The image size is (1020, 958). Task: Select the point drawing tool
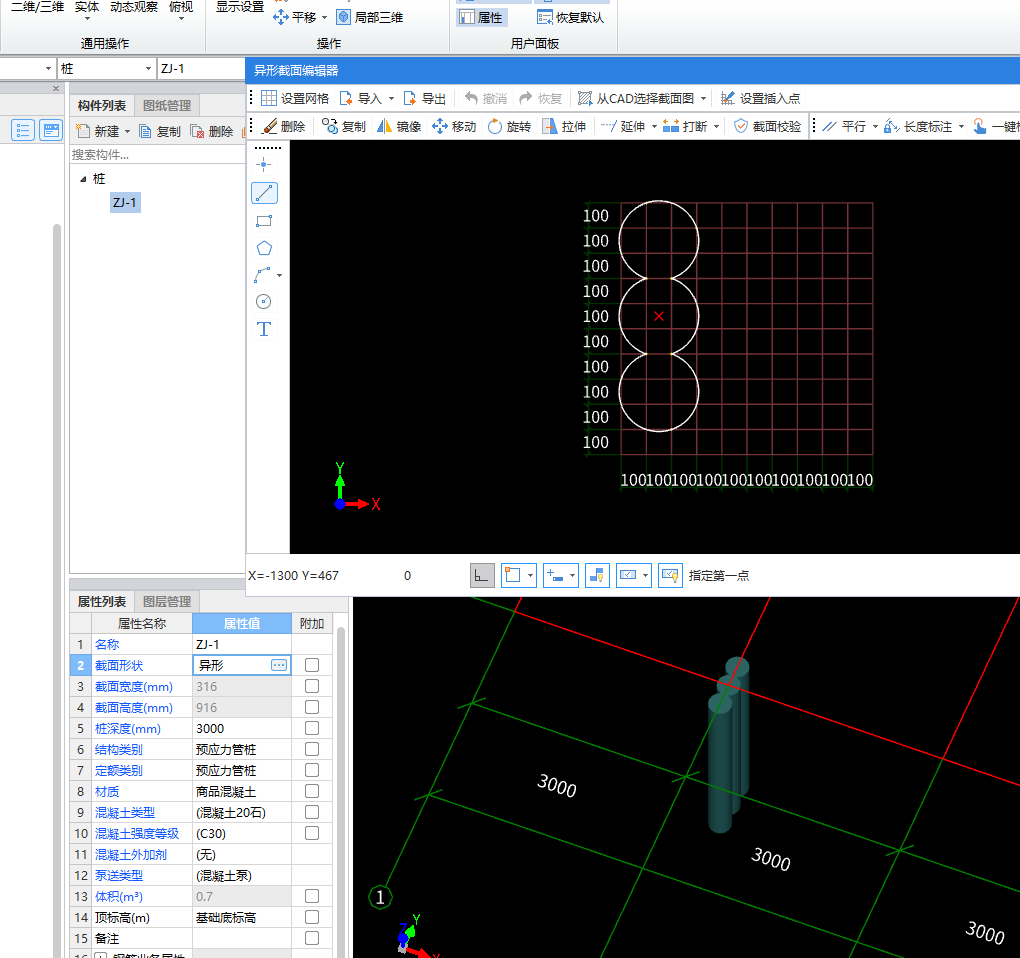(263, 165)
